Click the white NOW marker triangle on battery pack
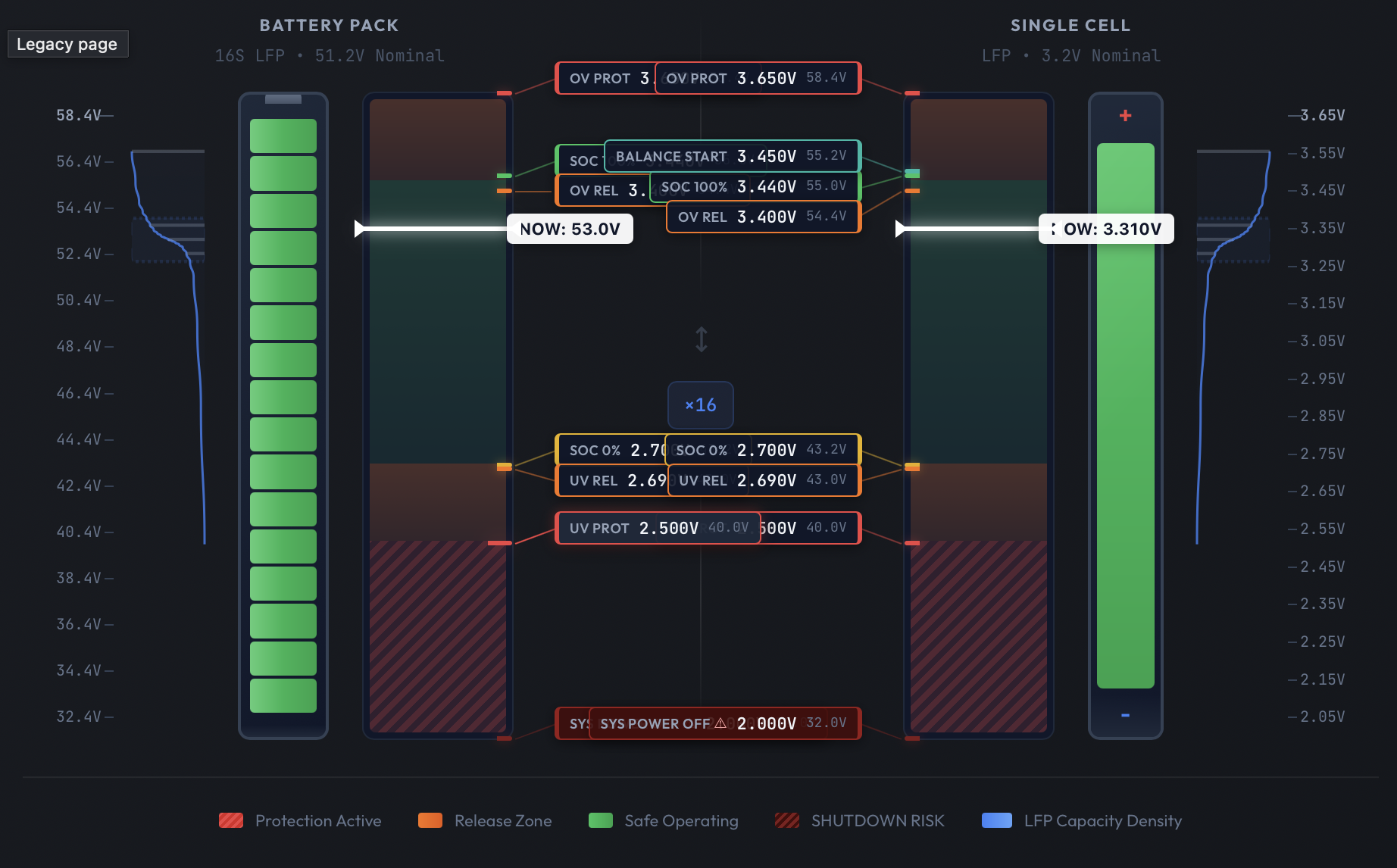The image size is (1397, 868). pyautogui.click(x=361, y=229)
